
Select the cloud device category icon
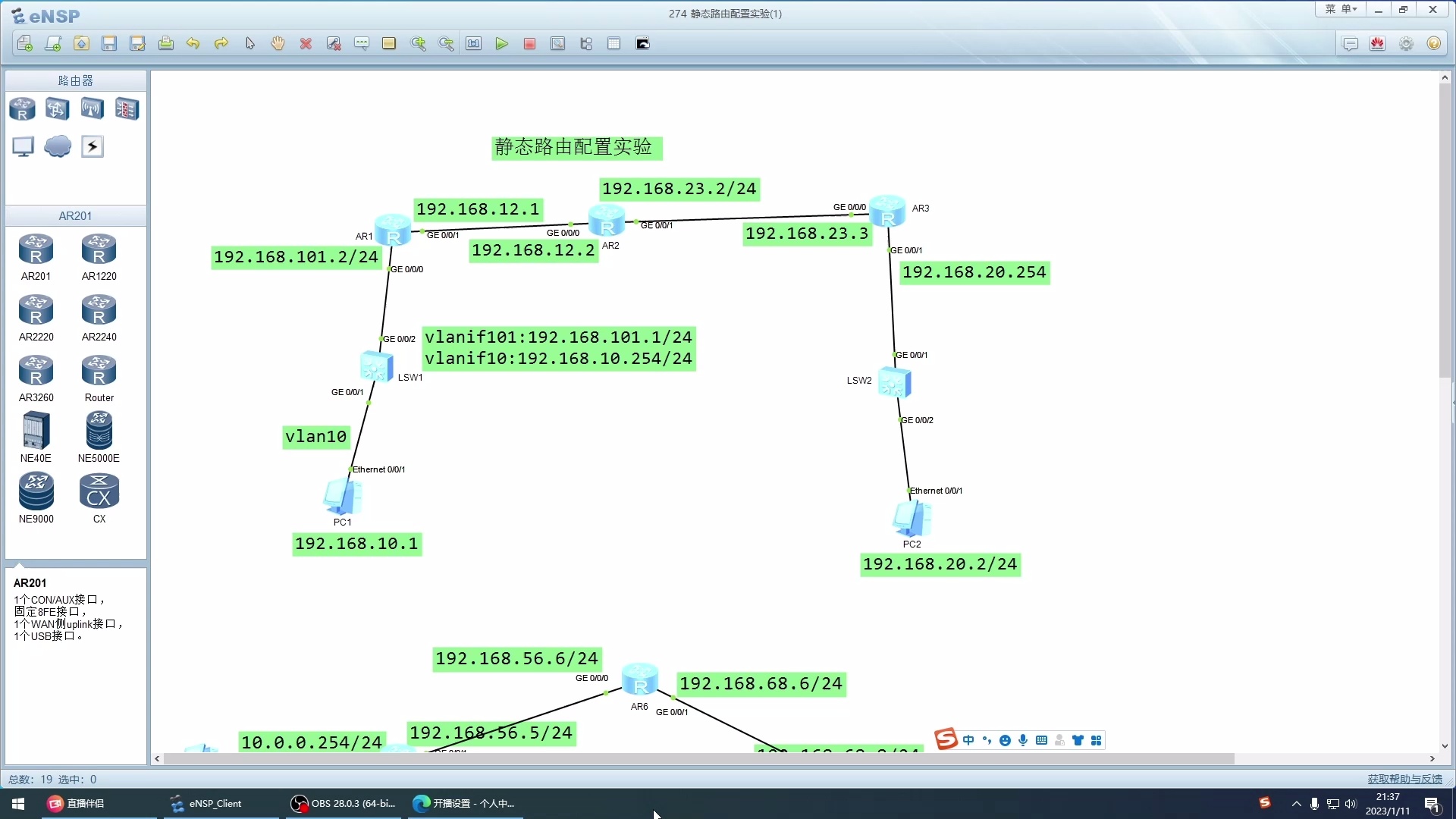point(58,146)
